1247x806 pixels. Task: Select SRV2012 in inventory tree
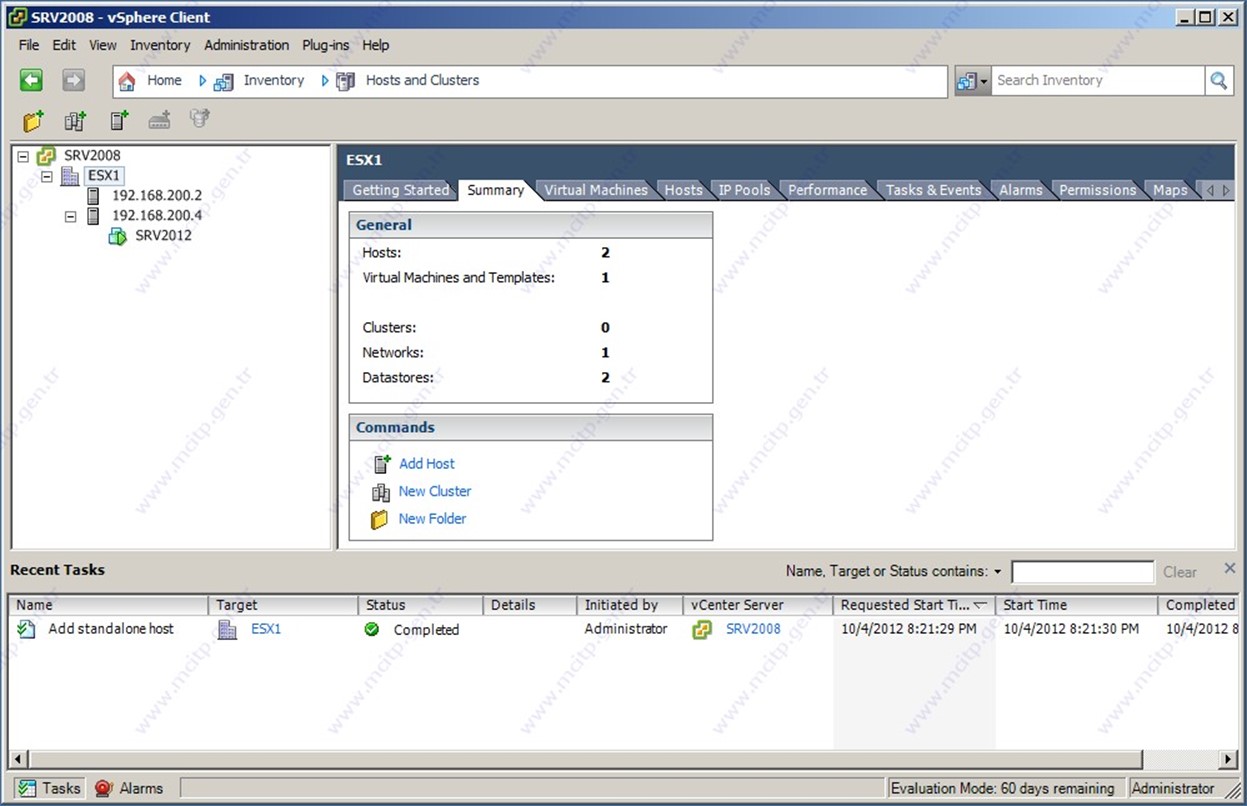(x=163, y=236)
